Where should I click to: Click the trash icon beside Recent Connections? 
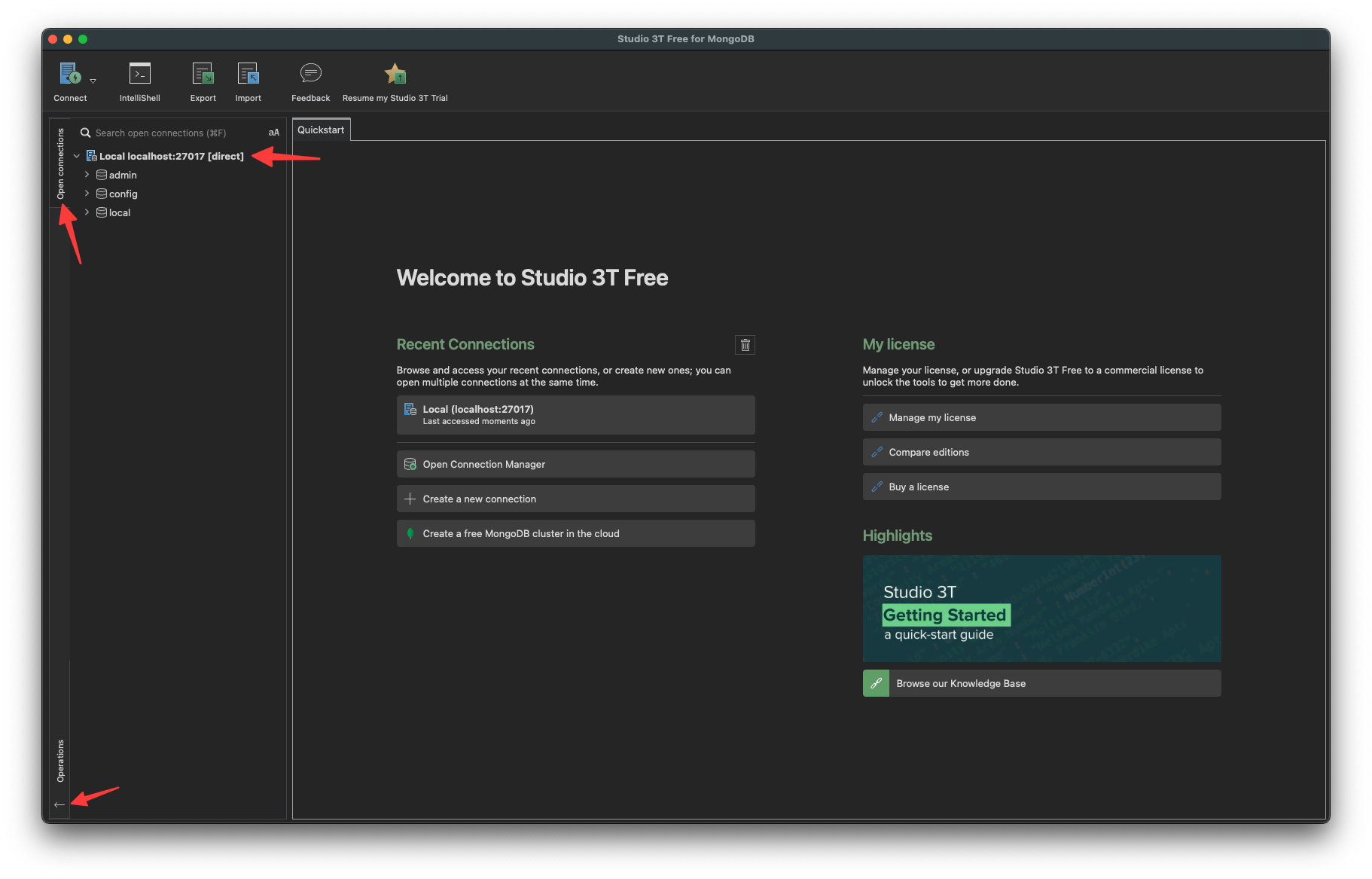(x=745, y=344)
